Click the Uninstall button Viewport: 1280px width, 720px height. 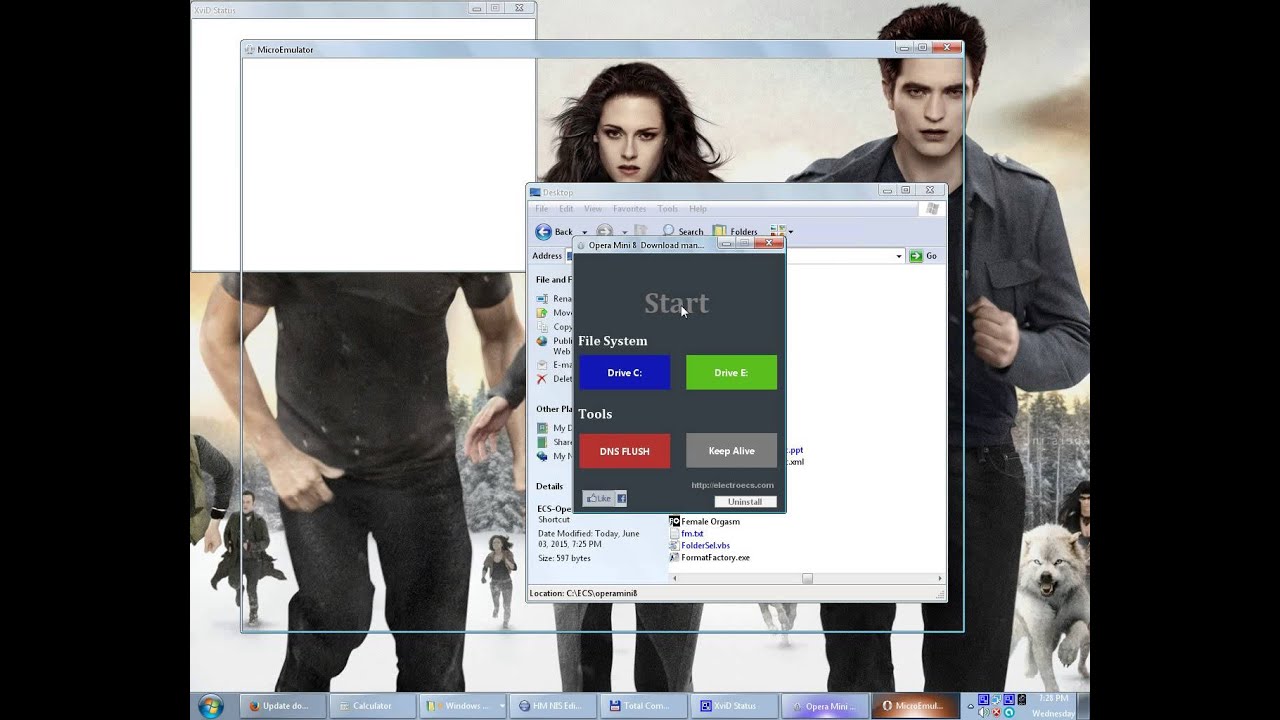(x=745, y=502)
